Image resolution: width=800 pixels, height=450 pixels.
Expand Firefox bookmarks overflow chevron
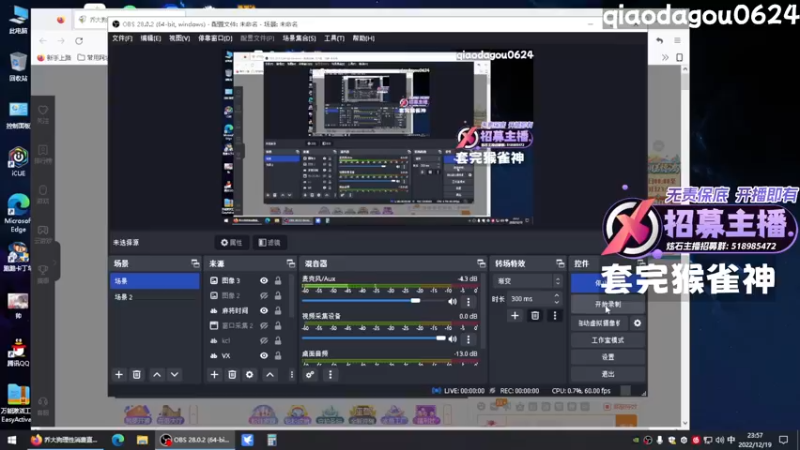click(665, 58)
